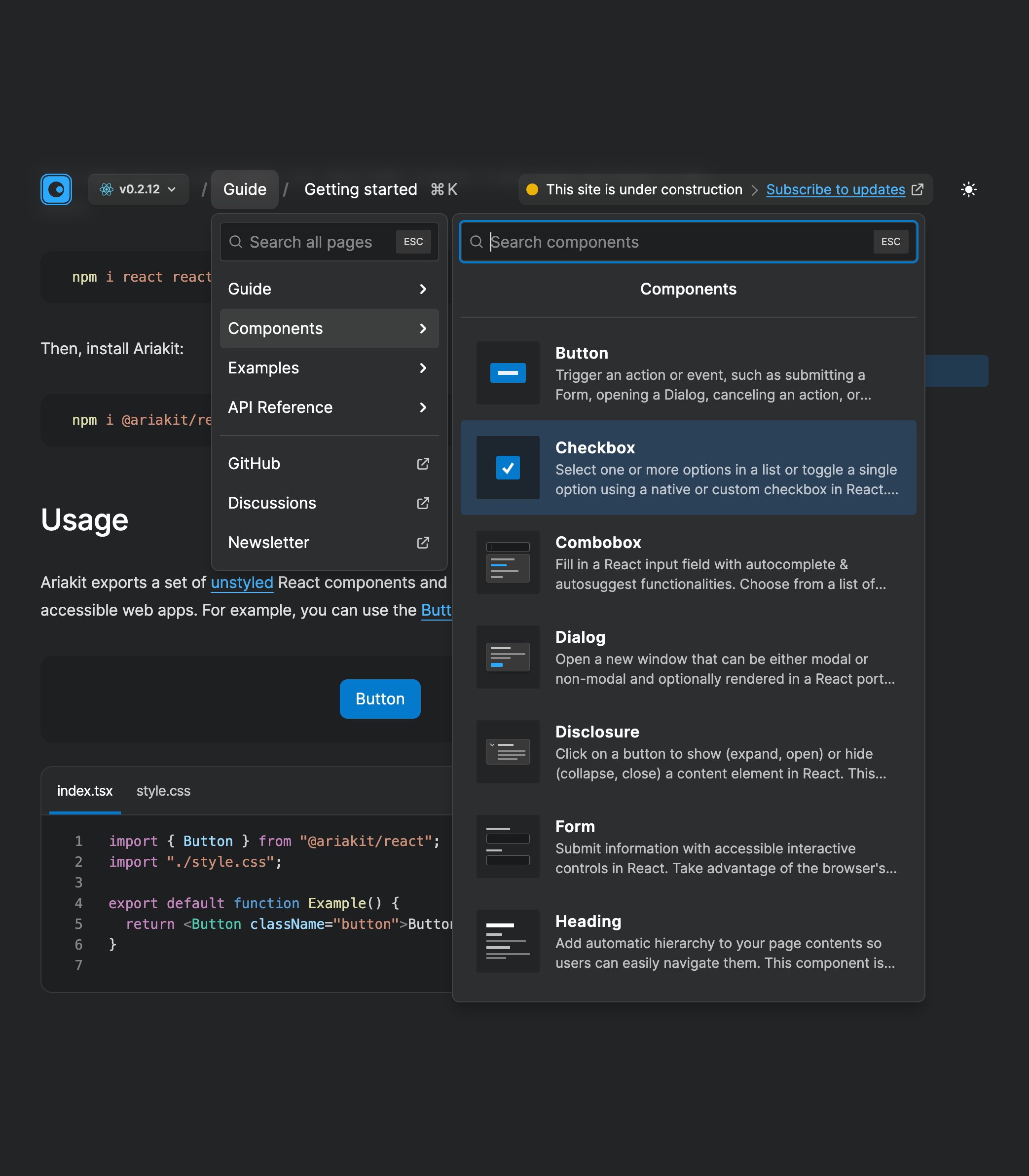1029x1176 pixels.
Task: Expand the Examples submenu chevron
Action: pos(423,368)
